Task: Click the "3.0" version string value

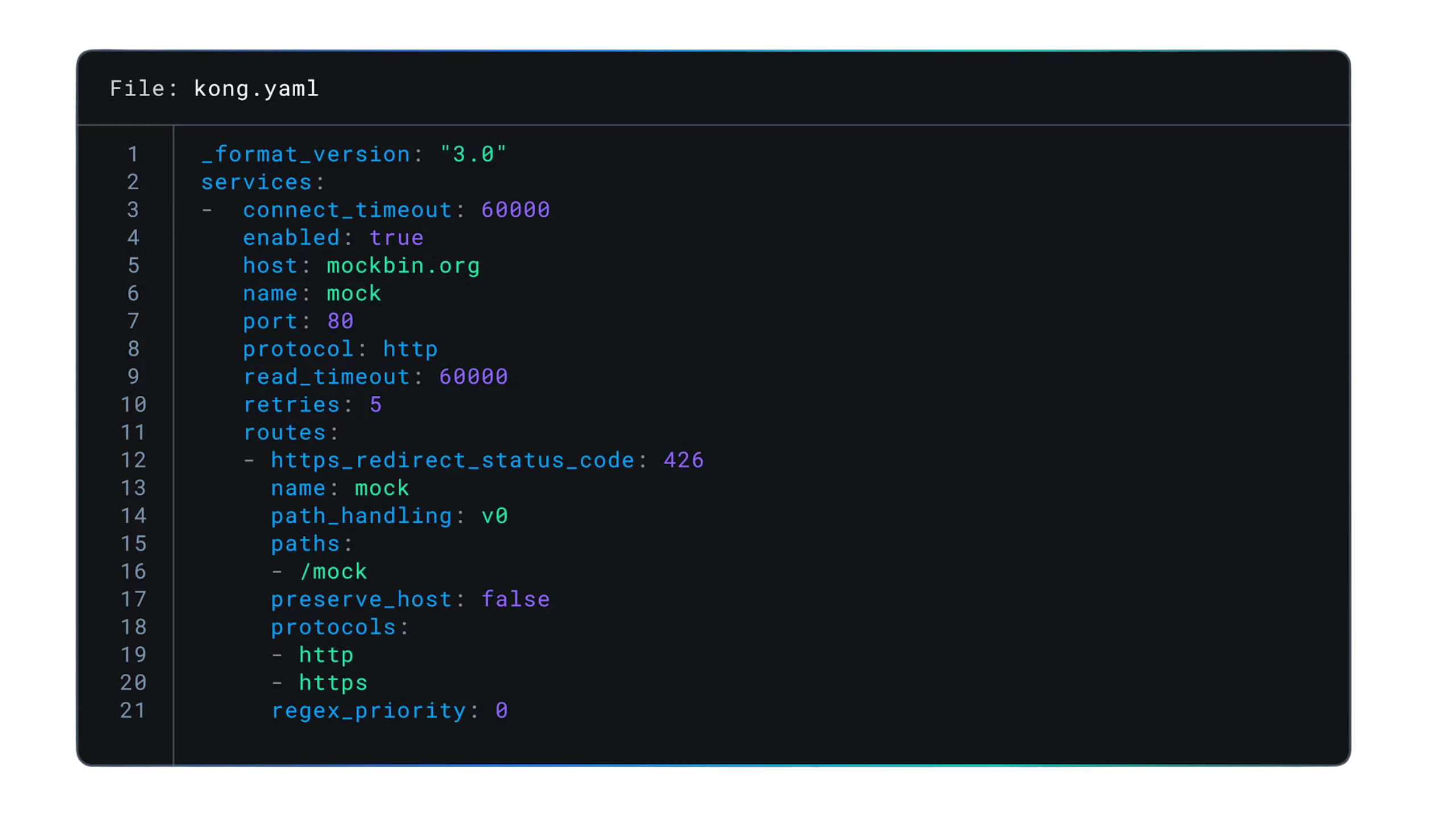Action: point(473,154)
